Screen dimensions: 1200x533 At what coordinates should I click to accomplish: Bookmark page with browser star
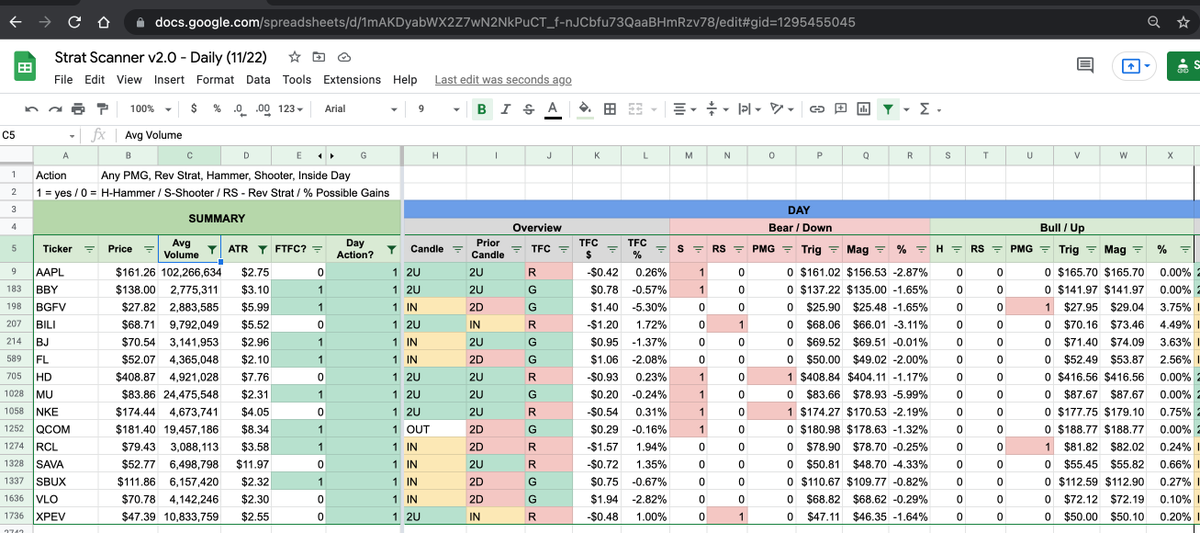tap(1183, 22)
